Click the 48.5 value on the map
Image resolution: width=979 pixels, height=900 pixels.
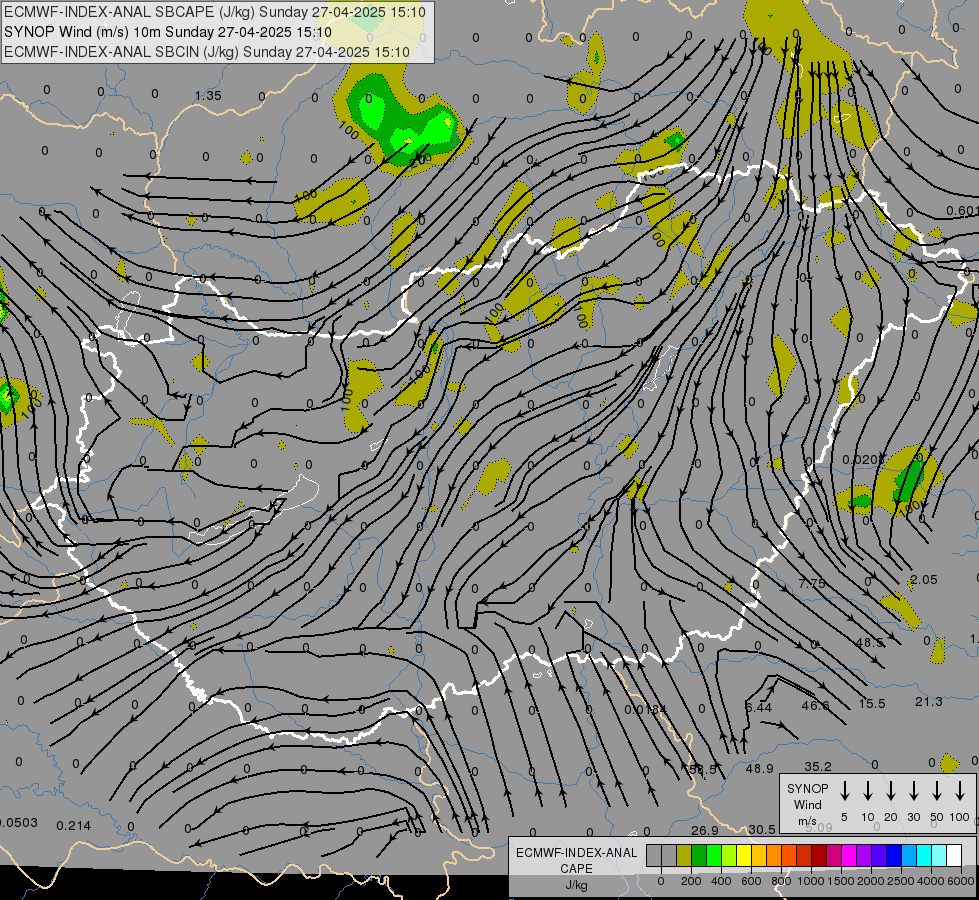tap(870, 643)
